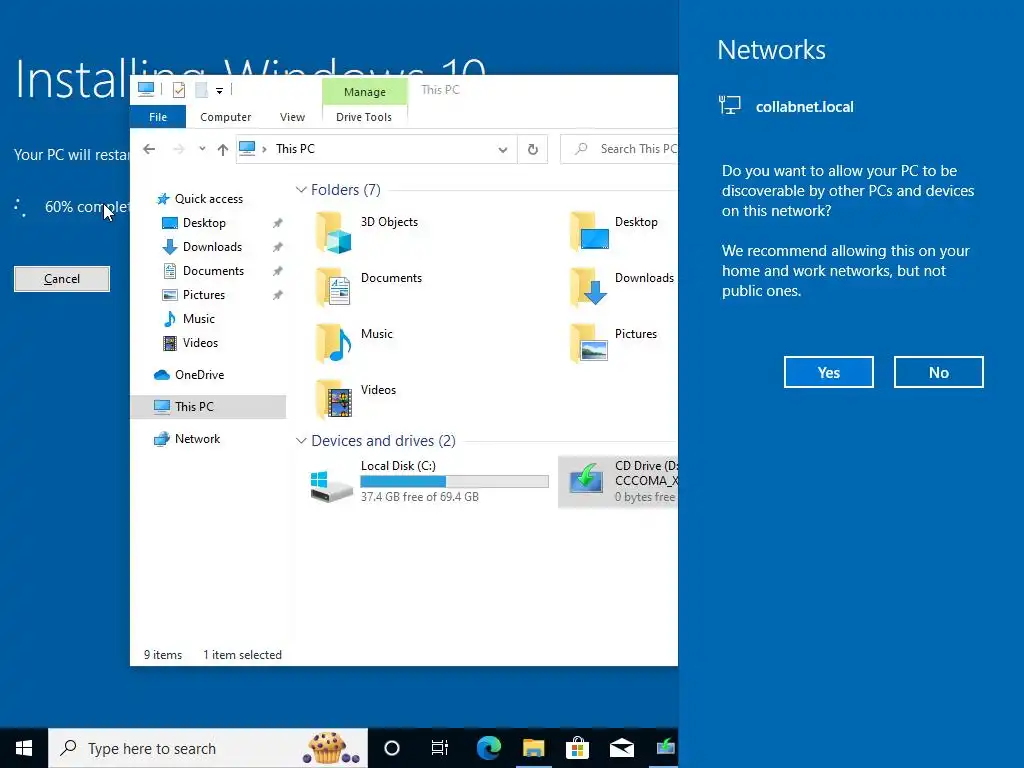Select the 3D Objects folder icon
Screen dimensions: 1024x768
coord(334,232)
